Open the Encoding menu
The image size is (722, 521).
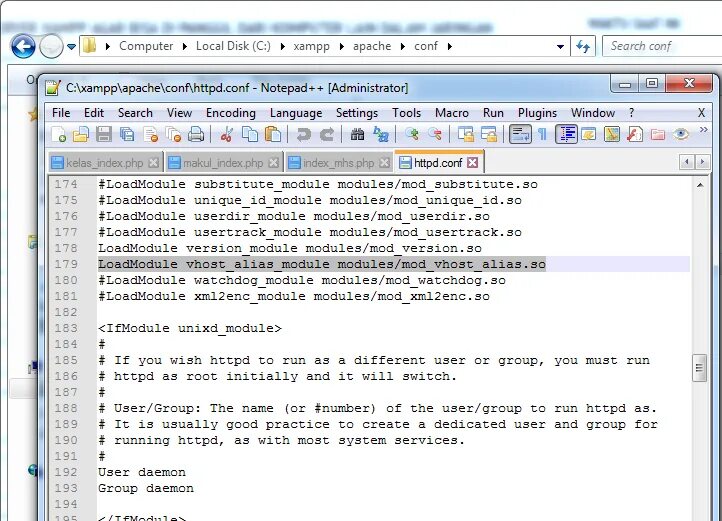(231, 113)
